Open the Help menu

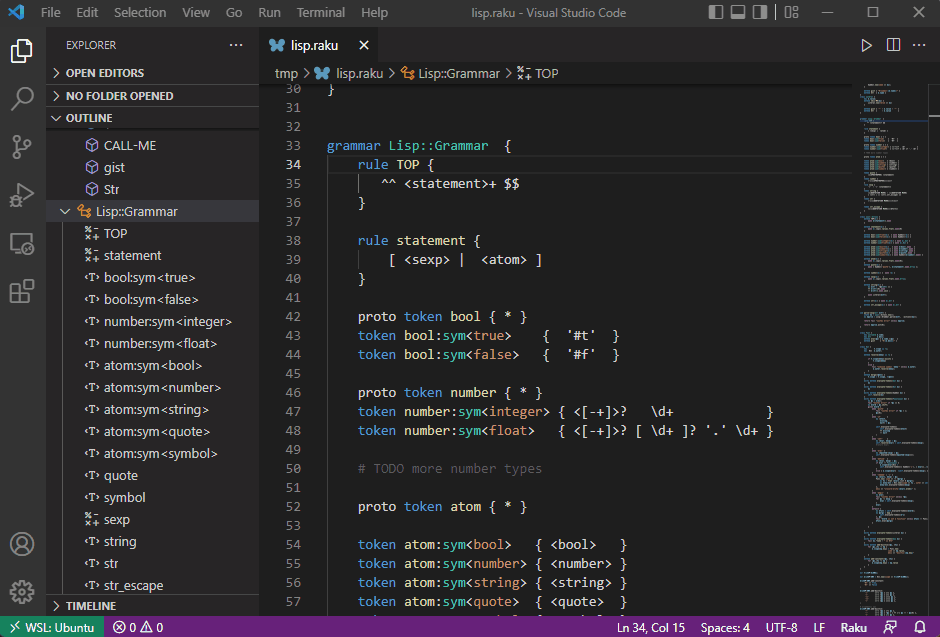coord(374,12)
